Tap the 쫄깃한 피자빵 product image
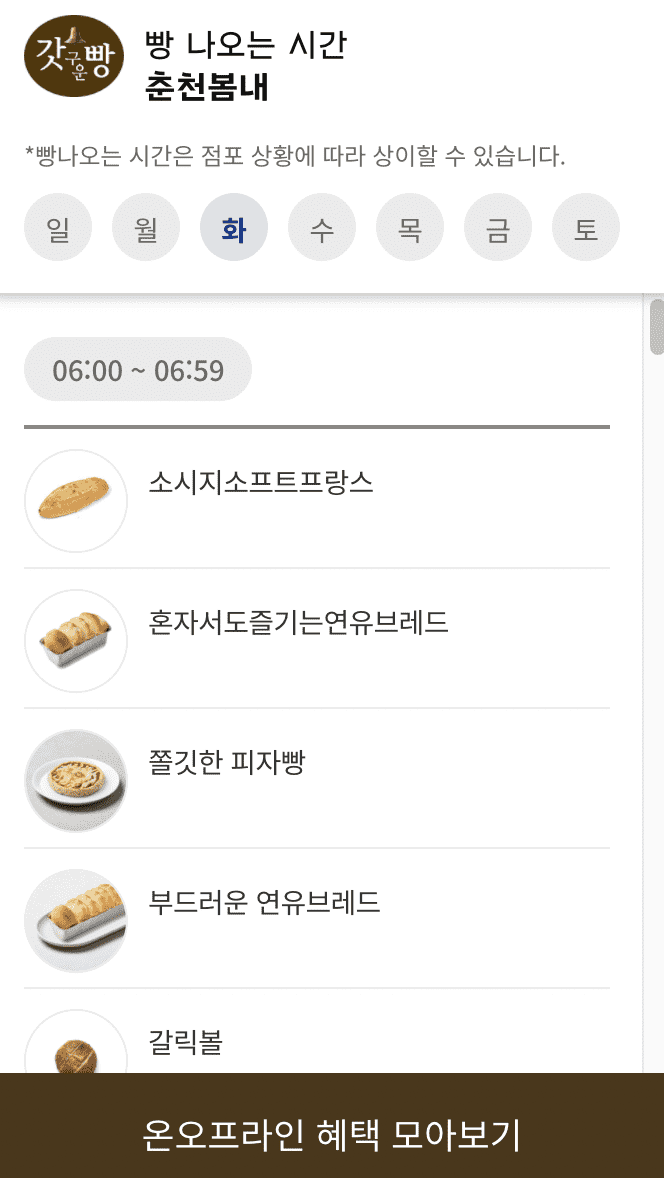The height and width of the screenshot is (1178, 664). click(76, 780)
